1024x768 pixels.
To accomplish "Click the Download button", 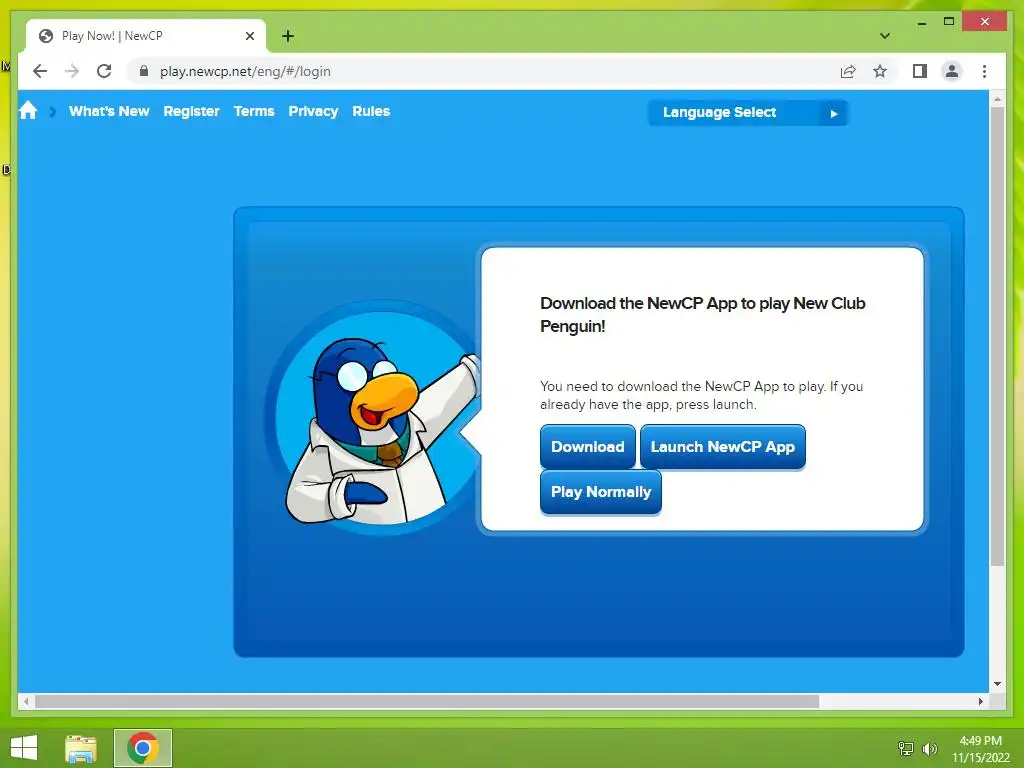I will click(588, 447).
